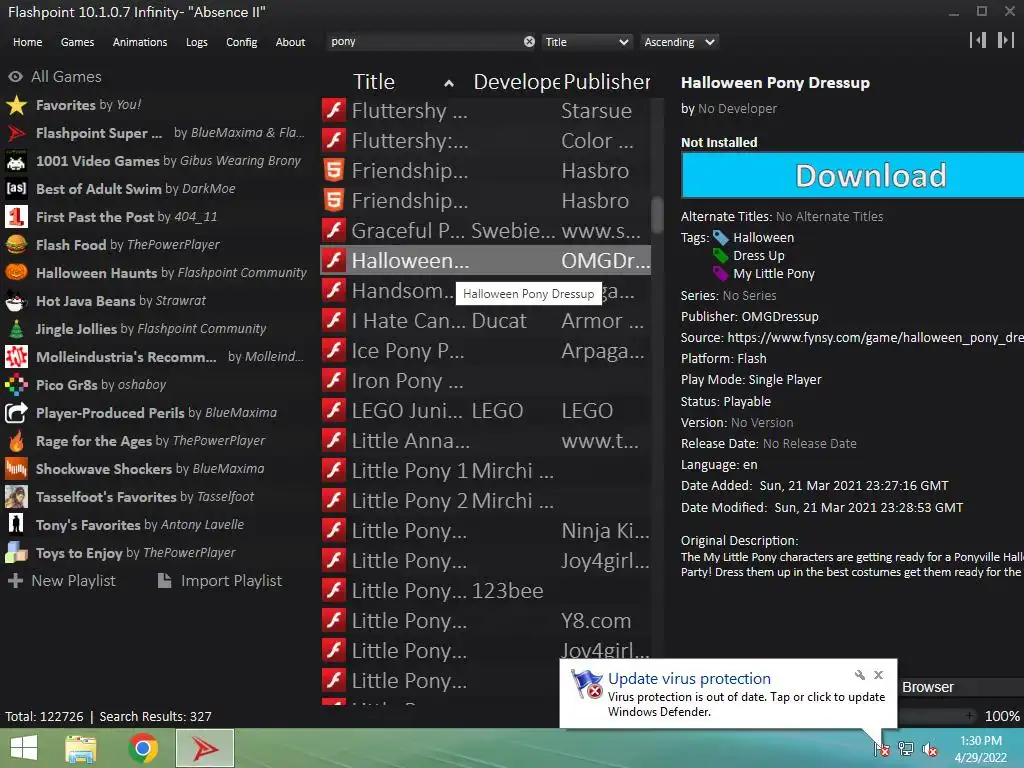
Task: Select the I Hate Can... row
Action: (486, 321)
